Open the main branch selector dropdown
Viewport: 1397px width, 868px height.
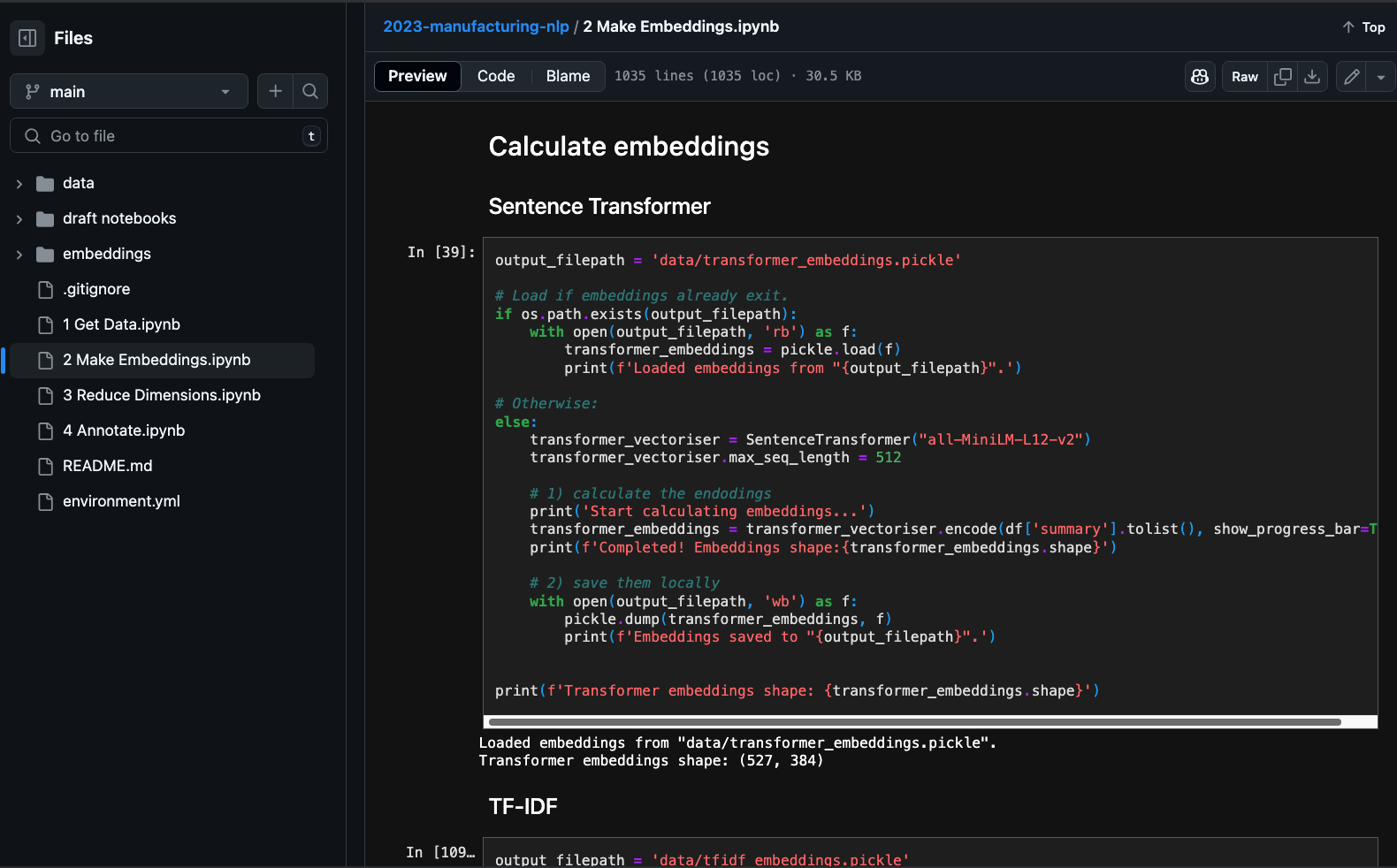click(129, 92)
